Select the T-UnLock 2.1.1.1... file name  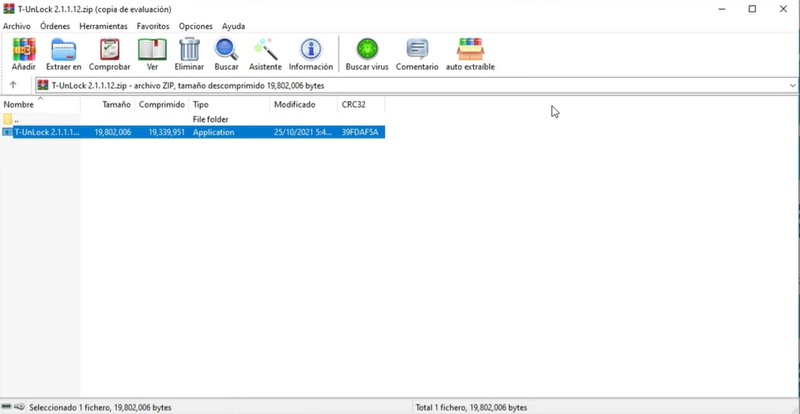coord(47,132)
